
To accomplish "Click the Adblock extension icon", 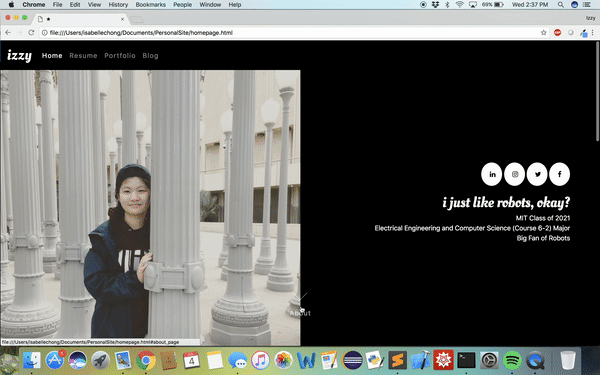I will [x=558, y=33].
